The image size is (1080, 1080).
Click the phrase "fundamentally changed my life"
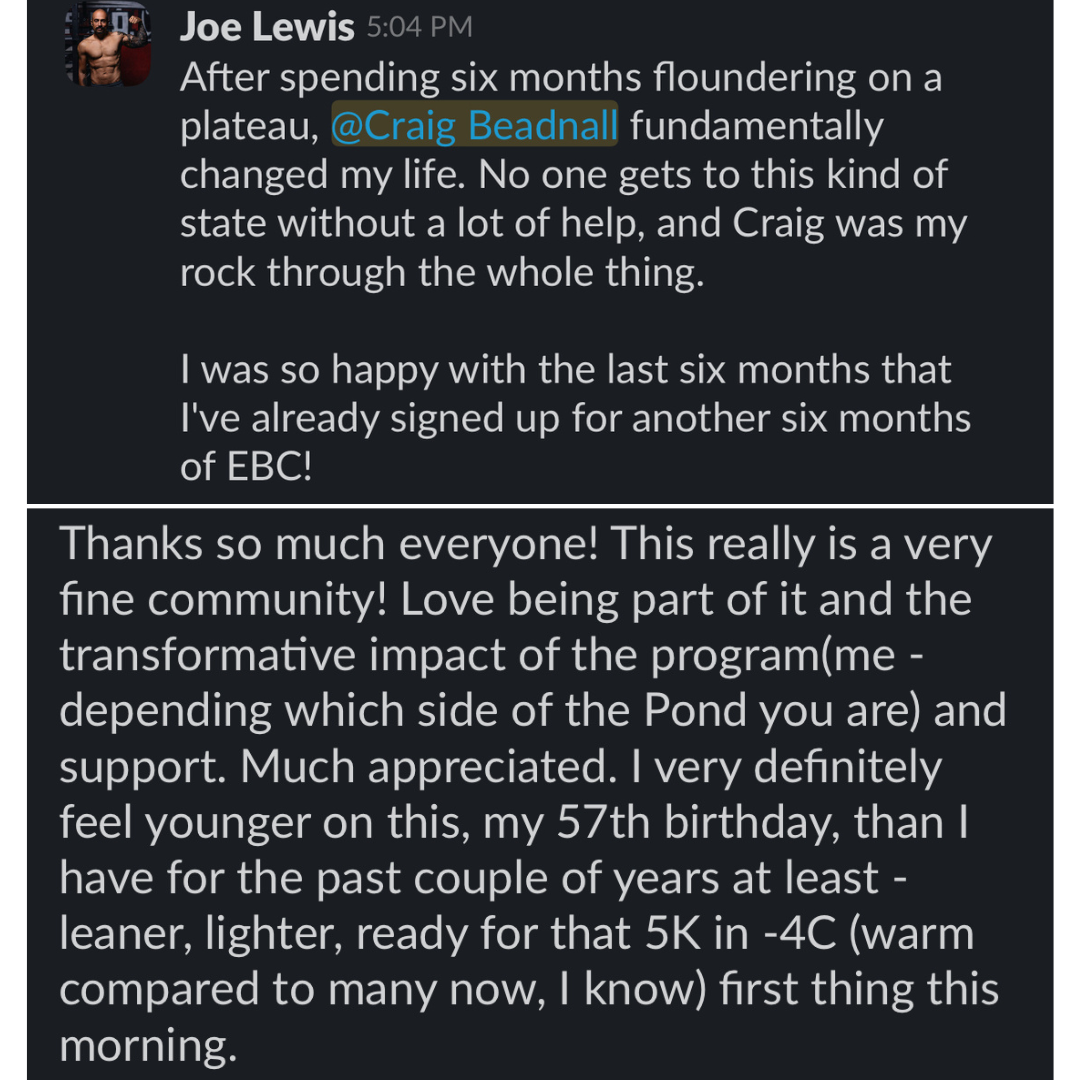click(x=640, y=150)
